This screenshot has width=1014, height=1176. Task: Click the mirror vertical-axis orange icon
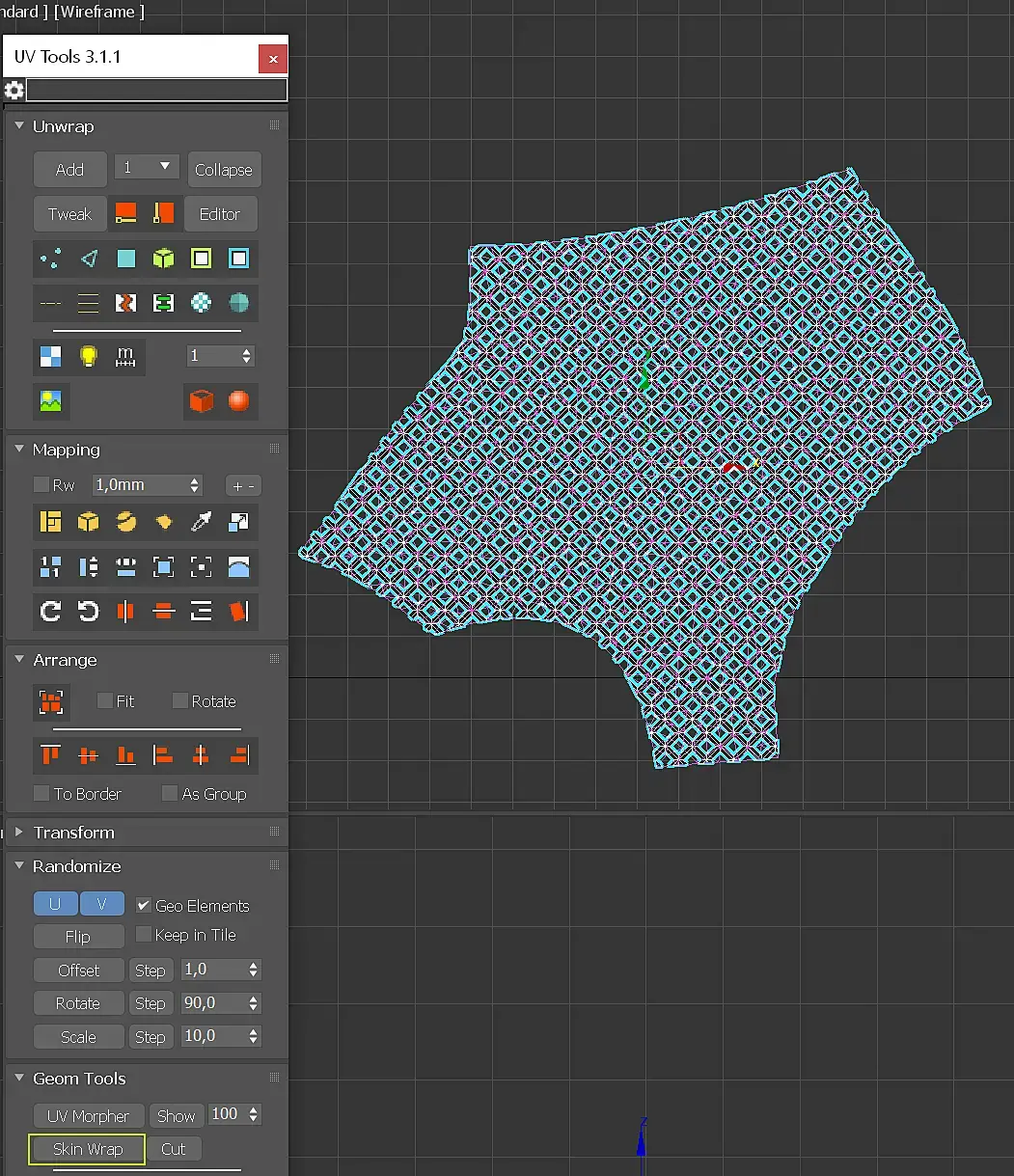tap(126, 611)
